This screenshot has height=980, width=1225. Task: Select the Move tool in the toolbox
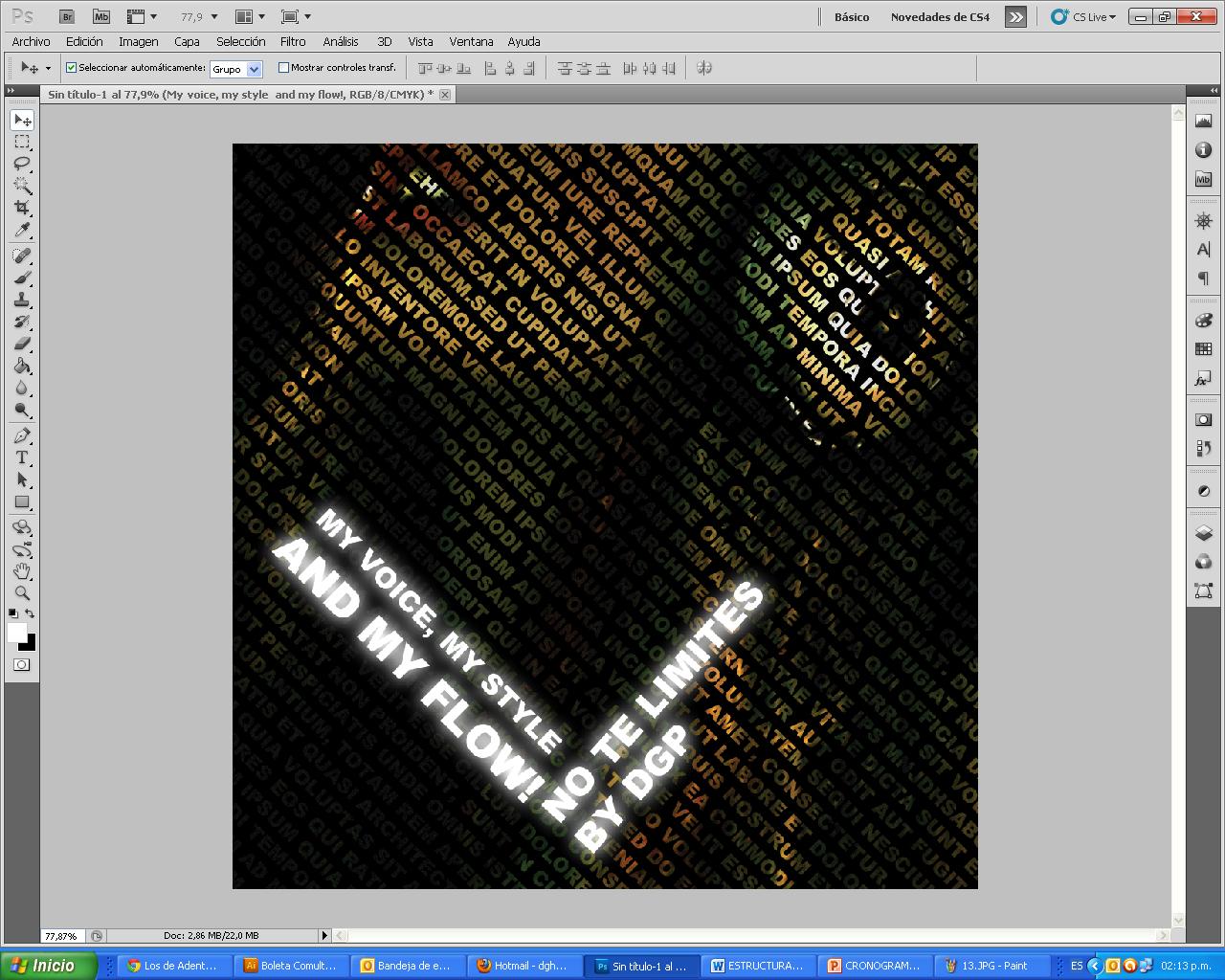point(22,120)
